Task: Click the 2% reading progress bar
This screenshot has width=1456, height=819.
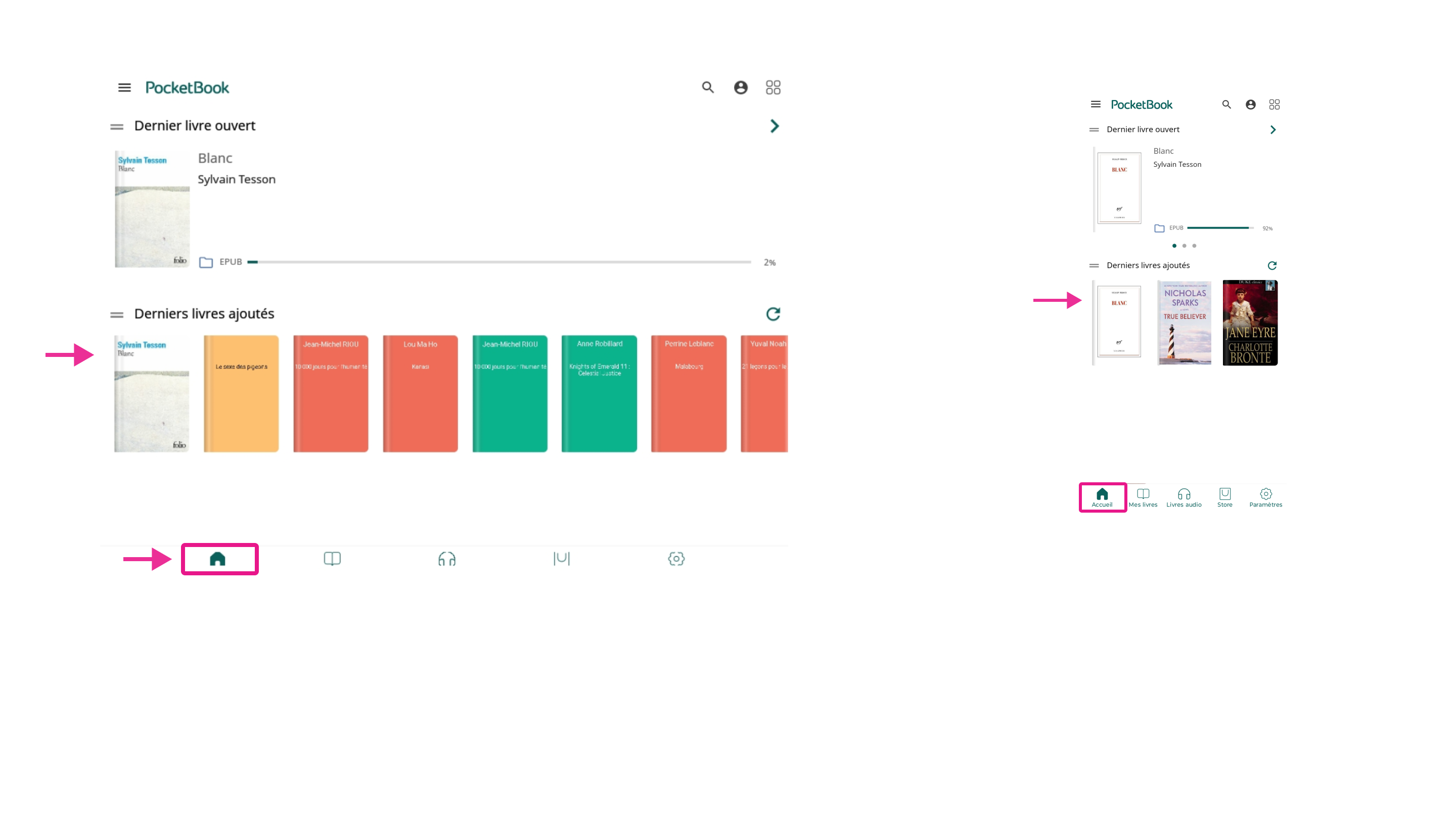Action: (499, 262)
